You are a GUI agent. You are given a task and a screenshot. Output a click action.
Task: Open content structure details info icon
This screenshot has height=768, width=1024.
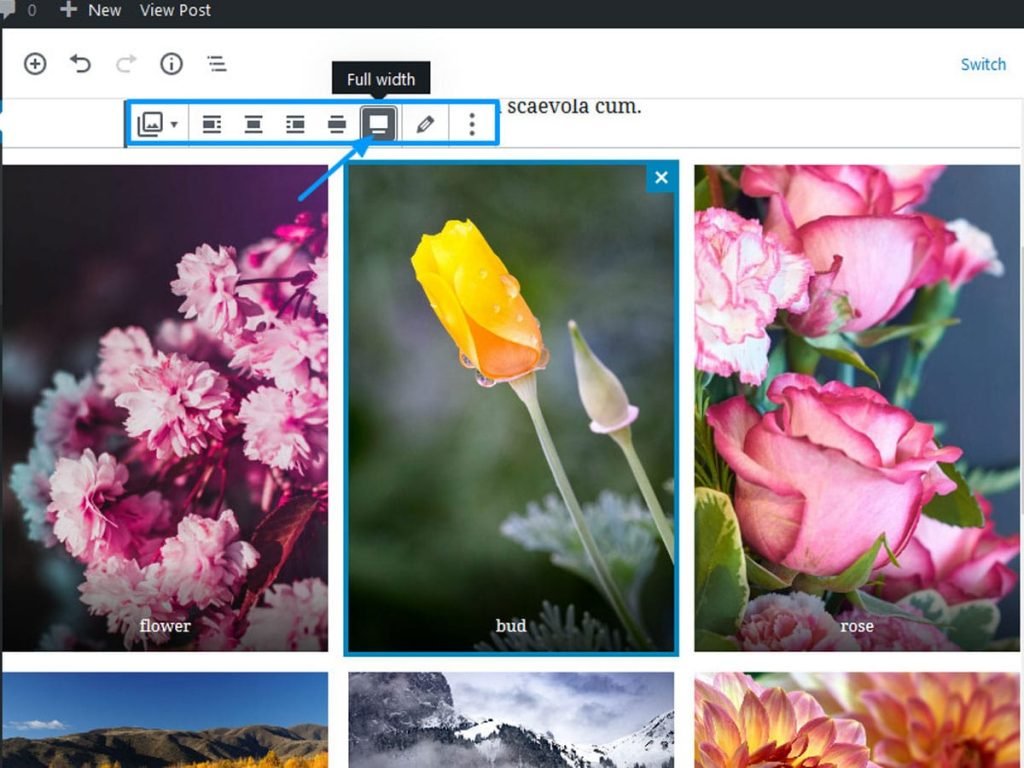170,63
